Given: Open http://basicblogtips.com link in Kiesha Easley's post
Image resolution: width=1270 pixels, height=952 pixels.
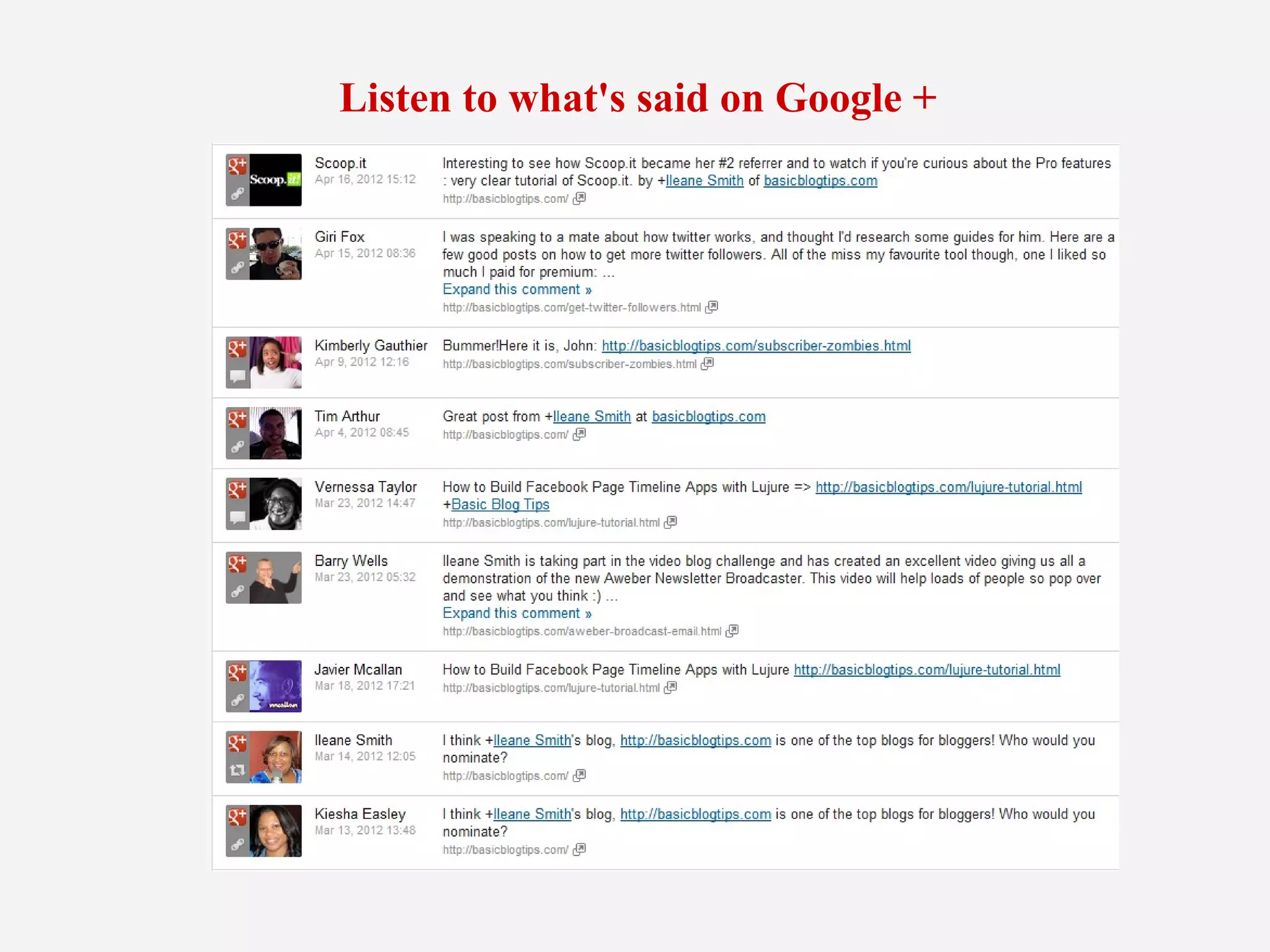Looking at the screenshot, I should pos(696,814).
